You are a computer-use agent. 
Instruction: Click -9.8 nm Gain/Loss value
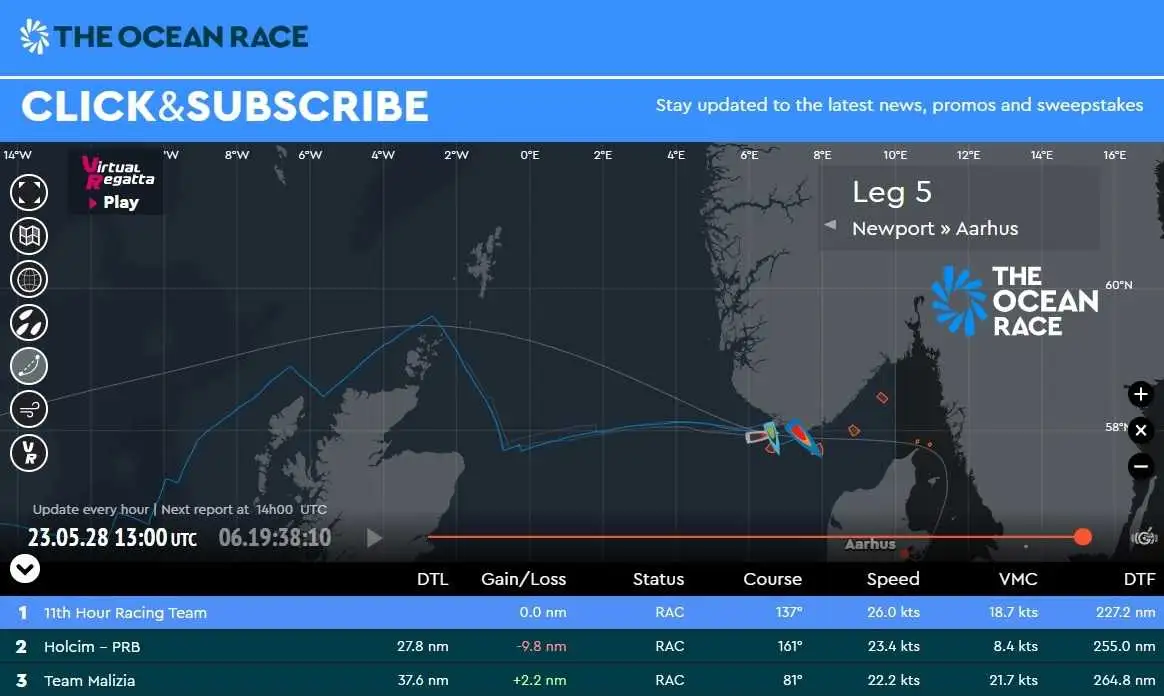[541, 646]
